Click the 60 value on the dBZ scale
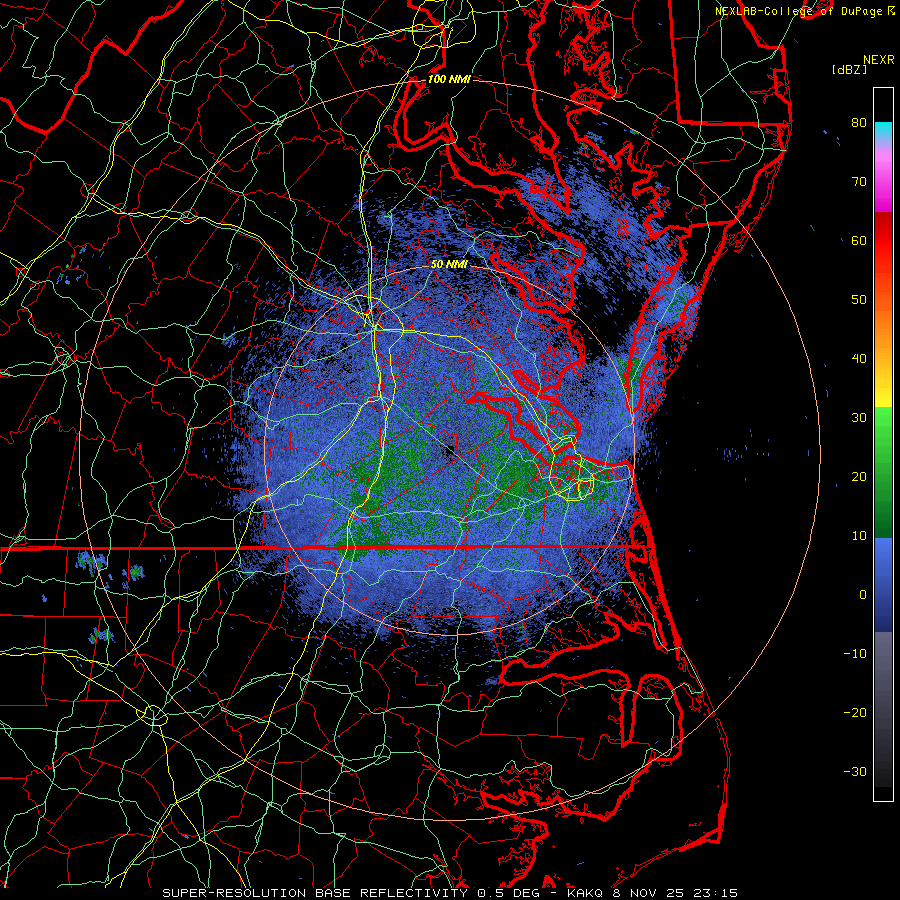Screen dimensions: 900x900 click(x=859, y=240)
